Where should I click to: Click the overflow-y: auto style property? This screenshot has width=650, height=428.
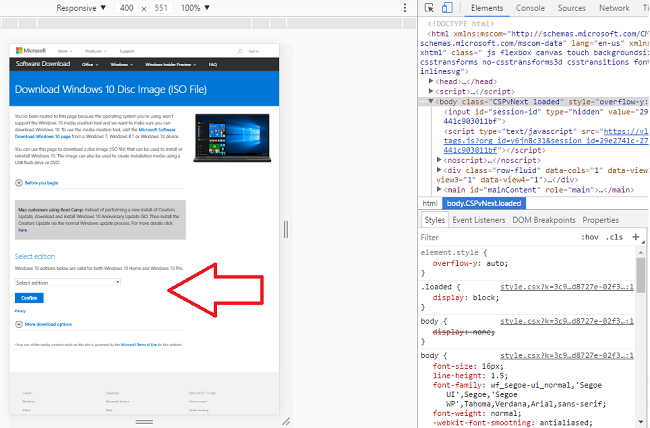(470, 263)
